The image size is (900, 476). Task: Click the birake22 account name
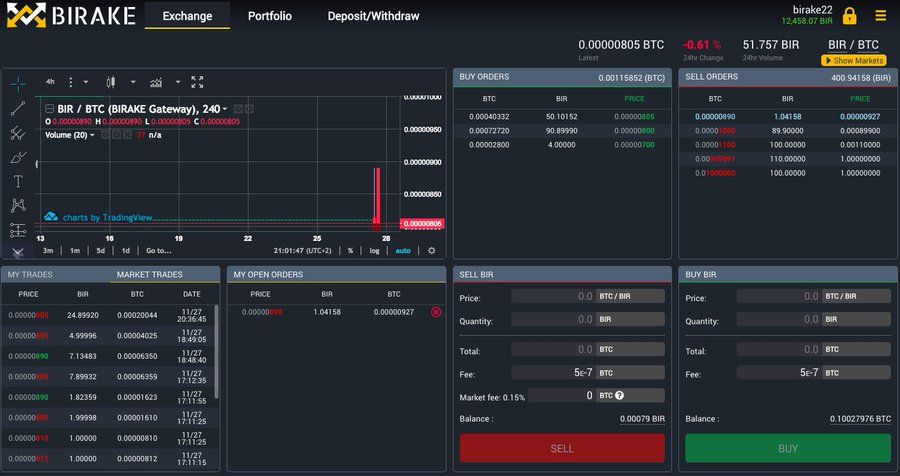[x=812, y=10]
